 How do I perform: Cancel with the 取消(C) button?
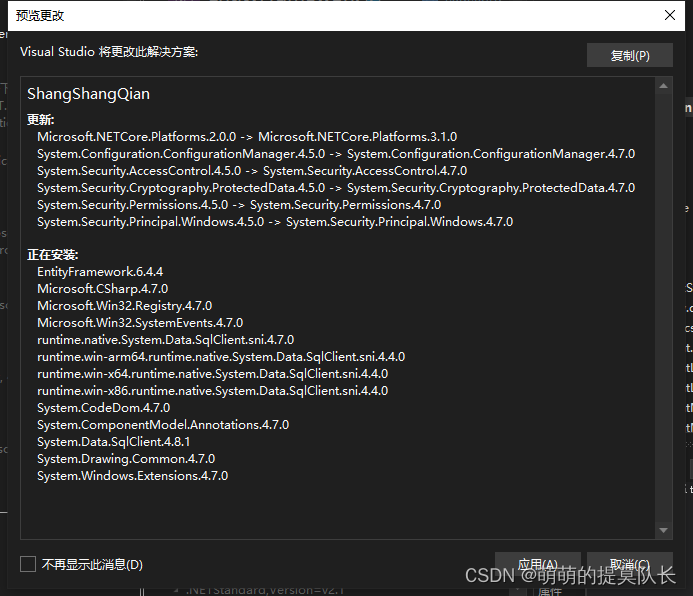click(x=629, y=564)
